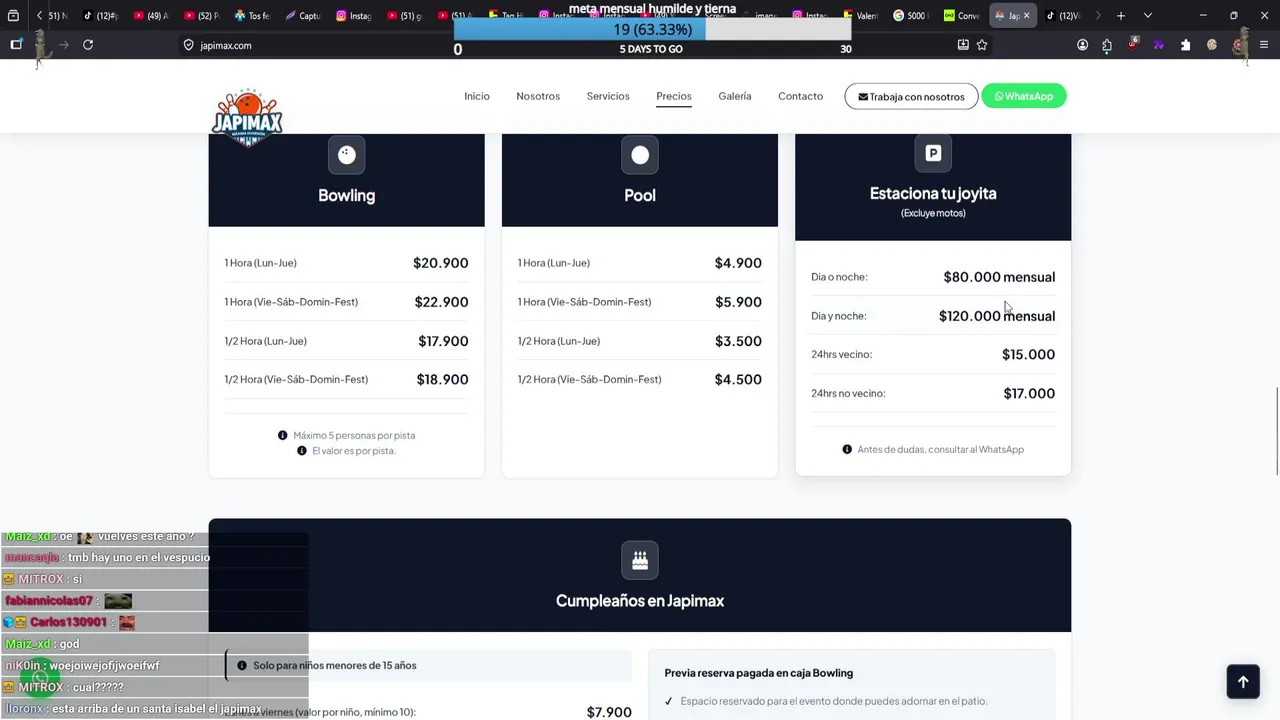1280x720 pixels.
Task: Switch to the Tos fe tab
Action: [252, 16]
